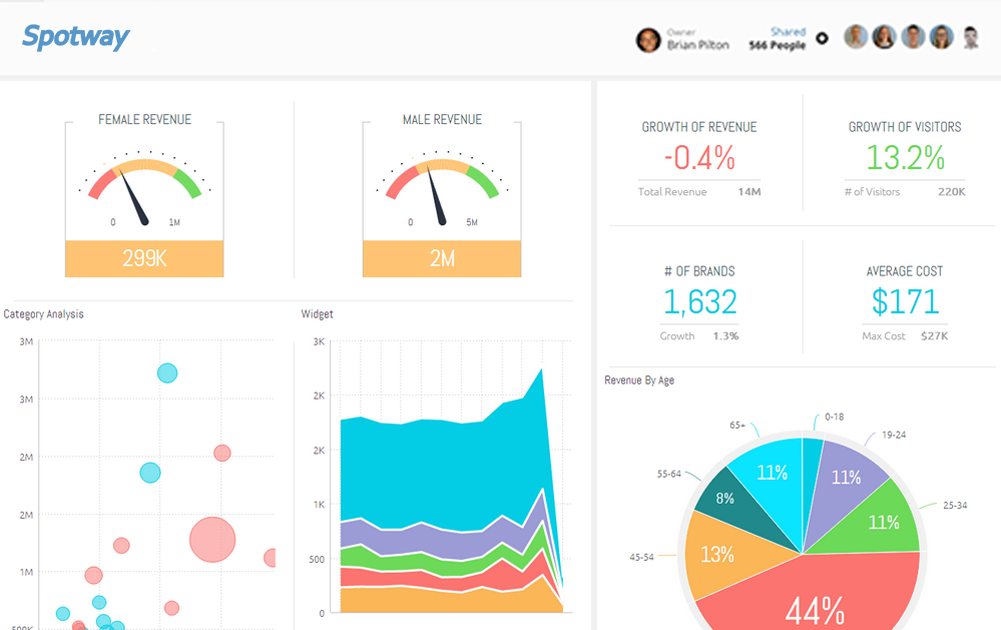
Task: Click the 55-64 pie label
Action: click(x=669, y=474)
